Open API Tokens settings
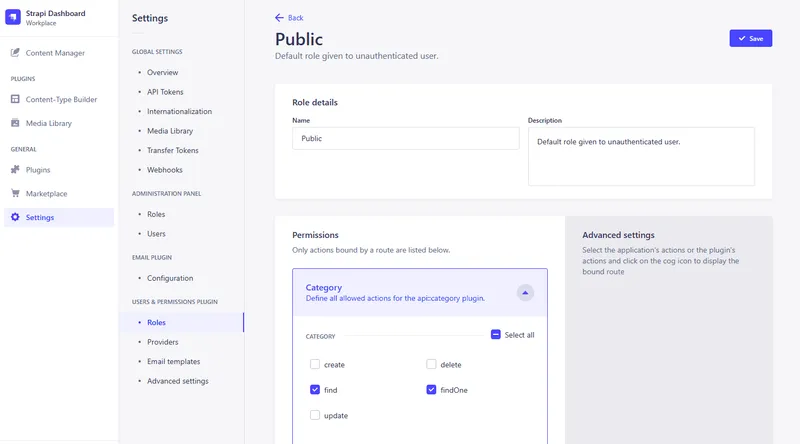800x444 pixels. (x=165, y=92)
